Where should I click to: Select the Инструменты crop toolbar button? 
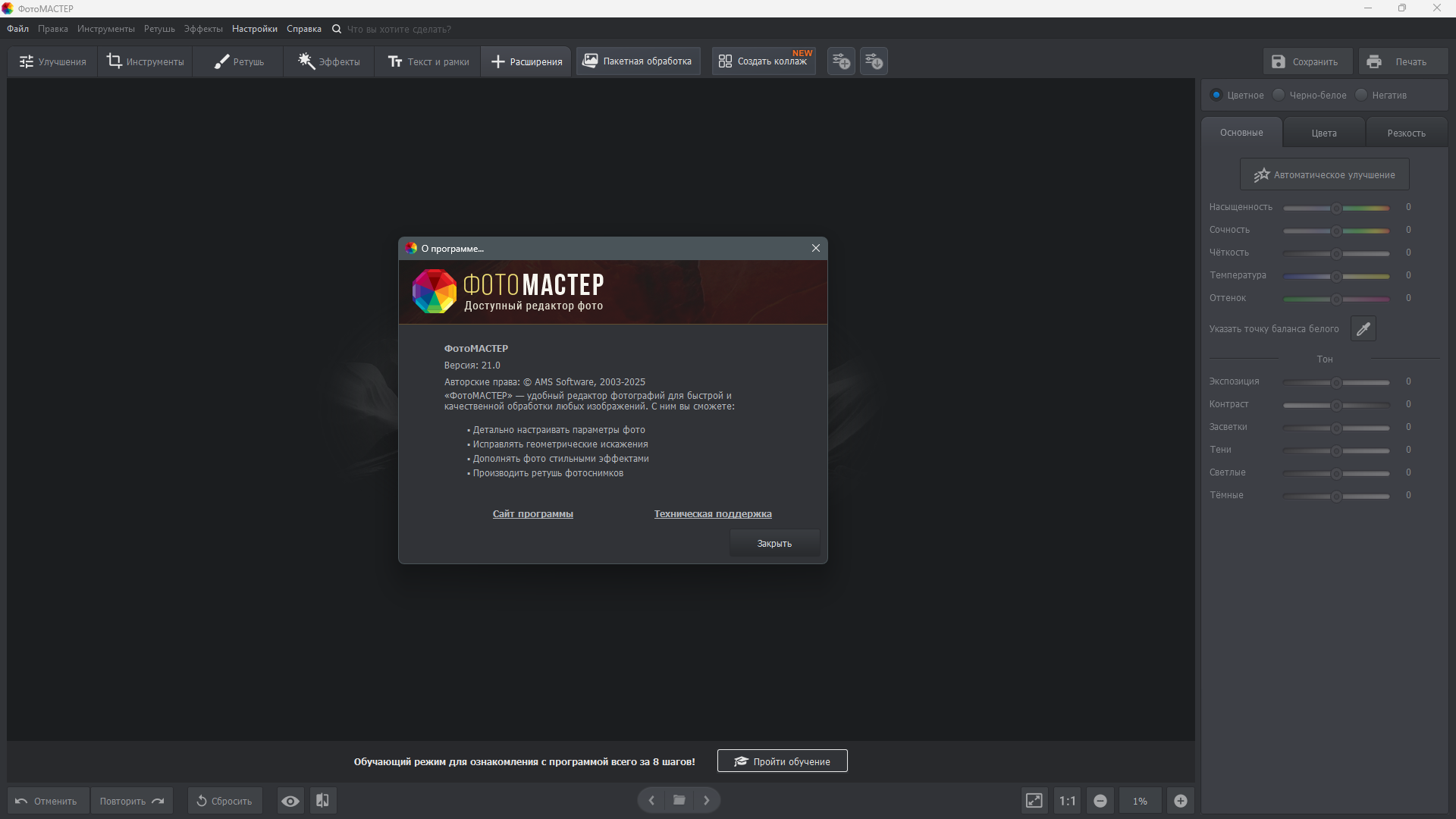[x=145, y=61]
